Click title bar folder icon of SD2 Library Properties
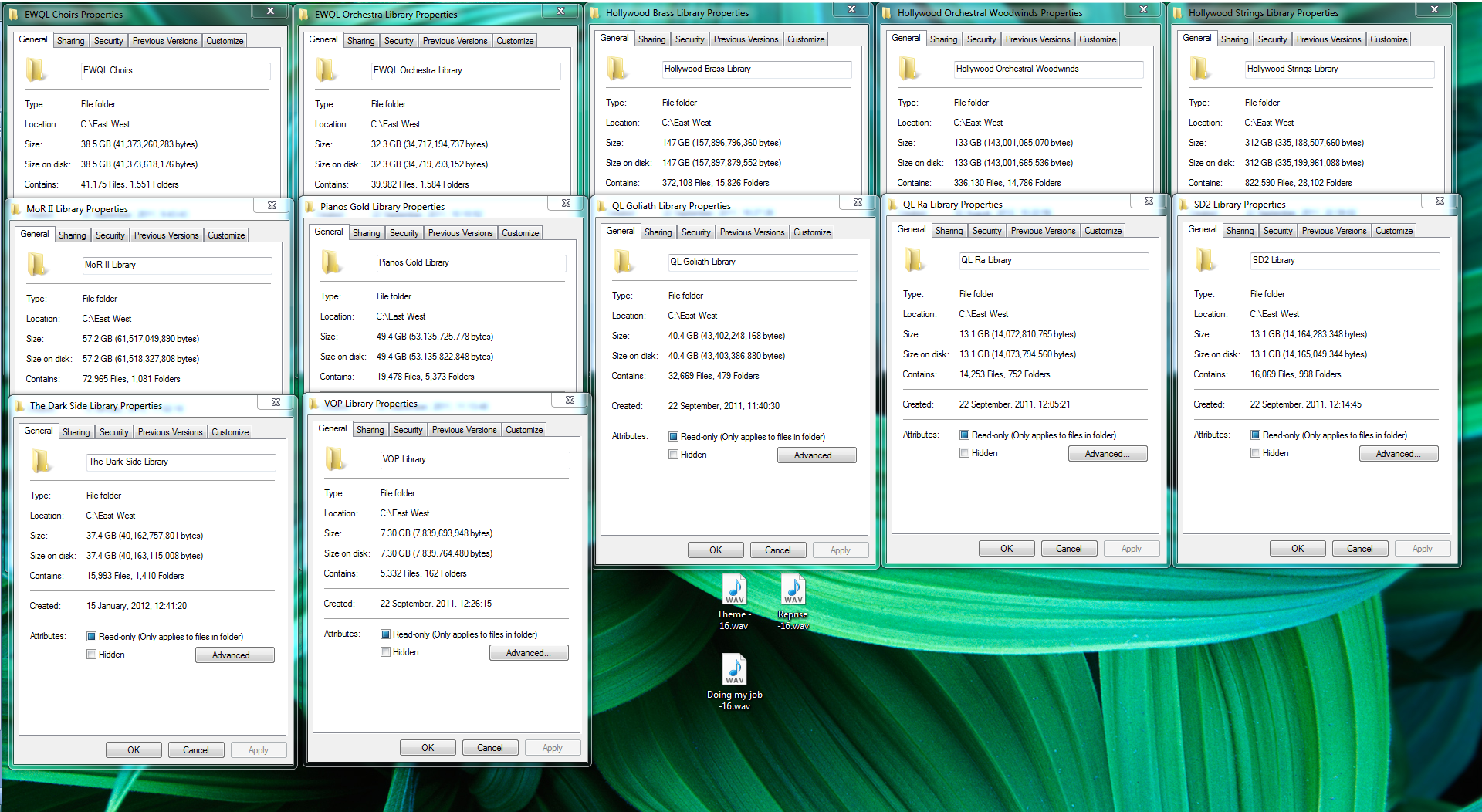 click(1183, 205)
